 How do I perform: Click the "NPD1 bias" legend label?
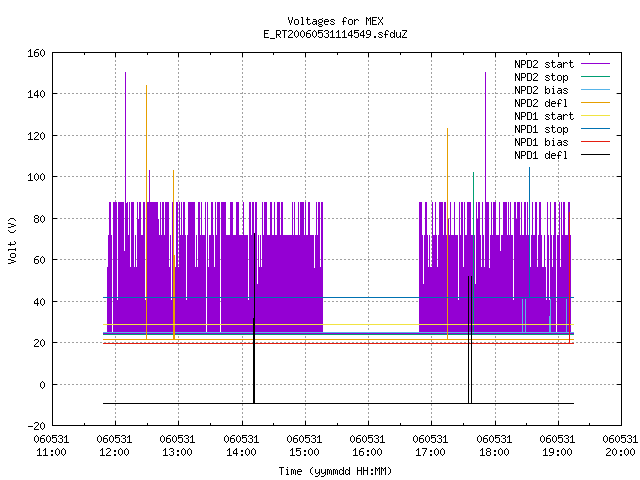541,142
